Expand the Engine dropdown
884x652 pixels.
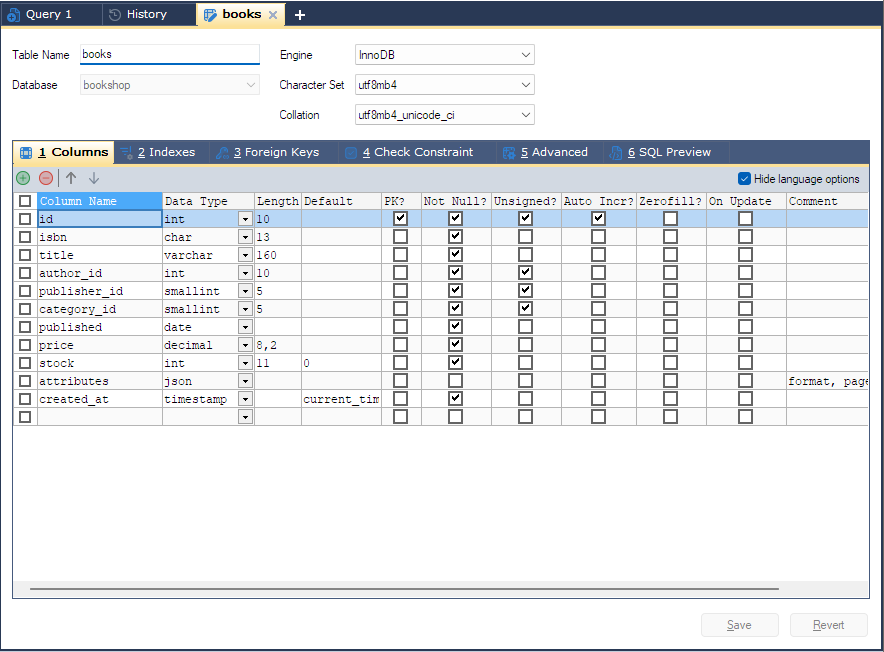click(445, 55)
